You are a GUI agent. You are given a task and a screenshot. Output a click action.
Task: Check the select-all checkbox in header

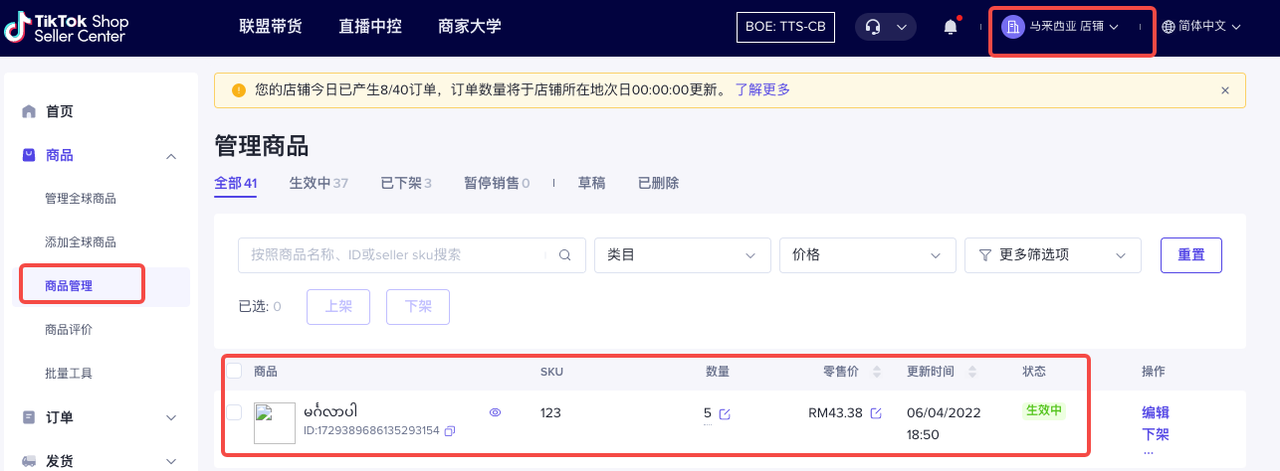pyautogui.click(x=234, y=371)
